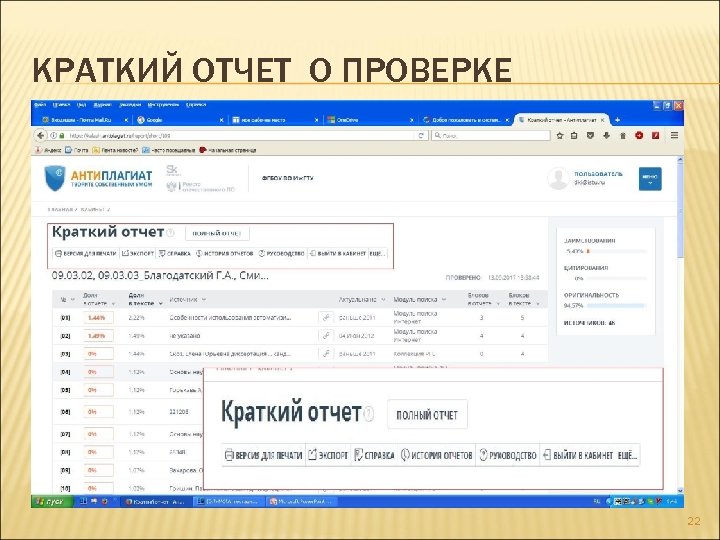The height and width of the screenshot is (540, 720).
Task: Click the Часто посещаемые bookmark folder
Action: [x=169, y=150]
